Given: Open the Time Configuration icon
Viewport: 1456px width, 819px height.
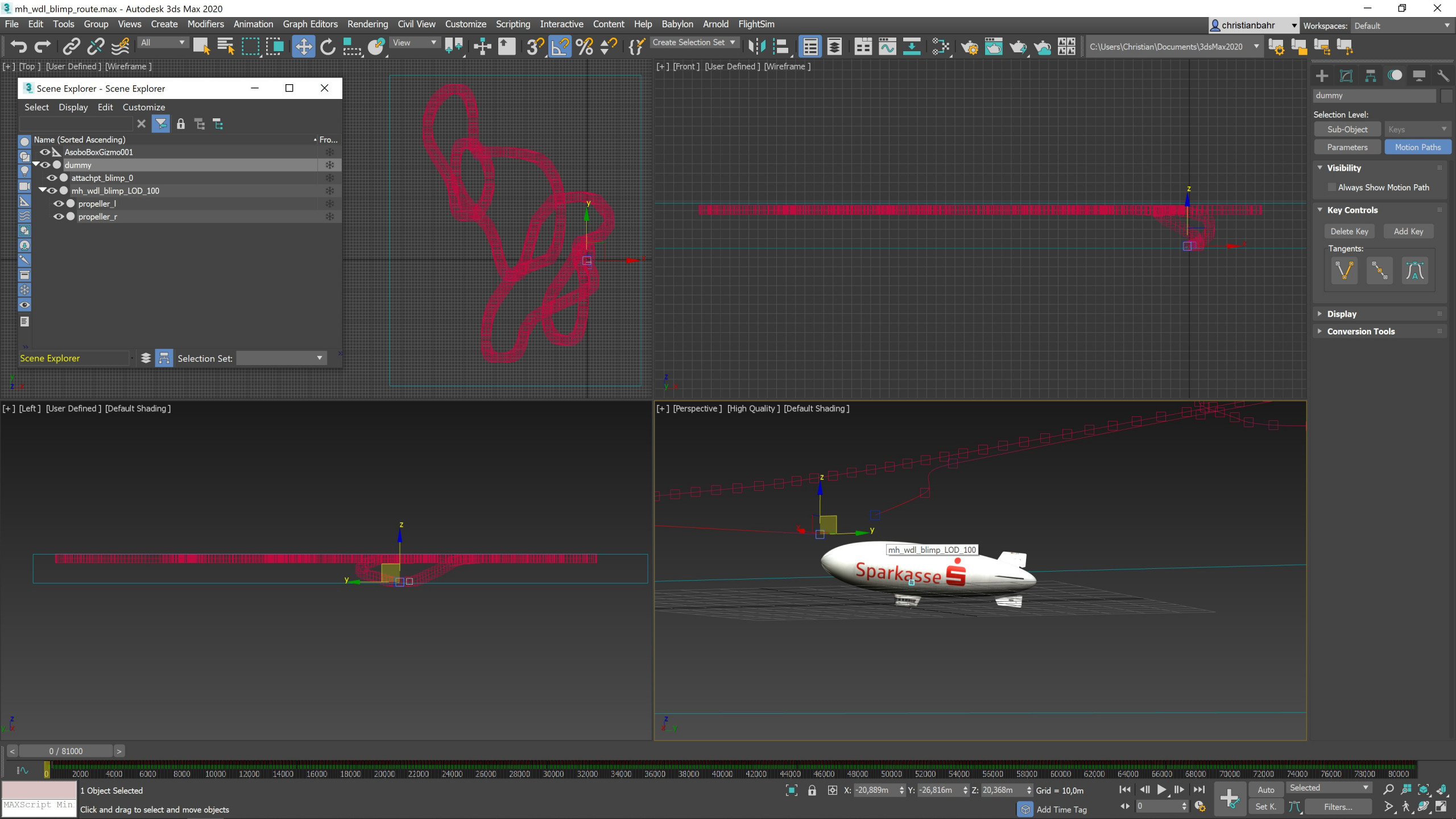Looking at the screenshot, I should click(1200, 806).
